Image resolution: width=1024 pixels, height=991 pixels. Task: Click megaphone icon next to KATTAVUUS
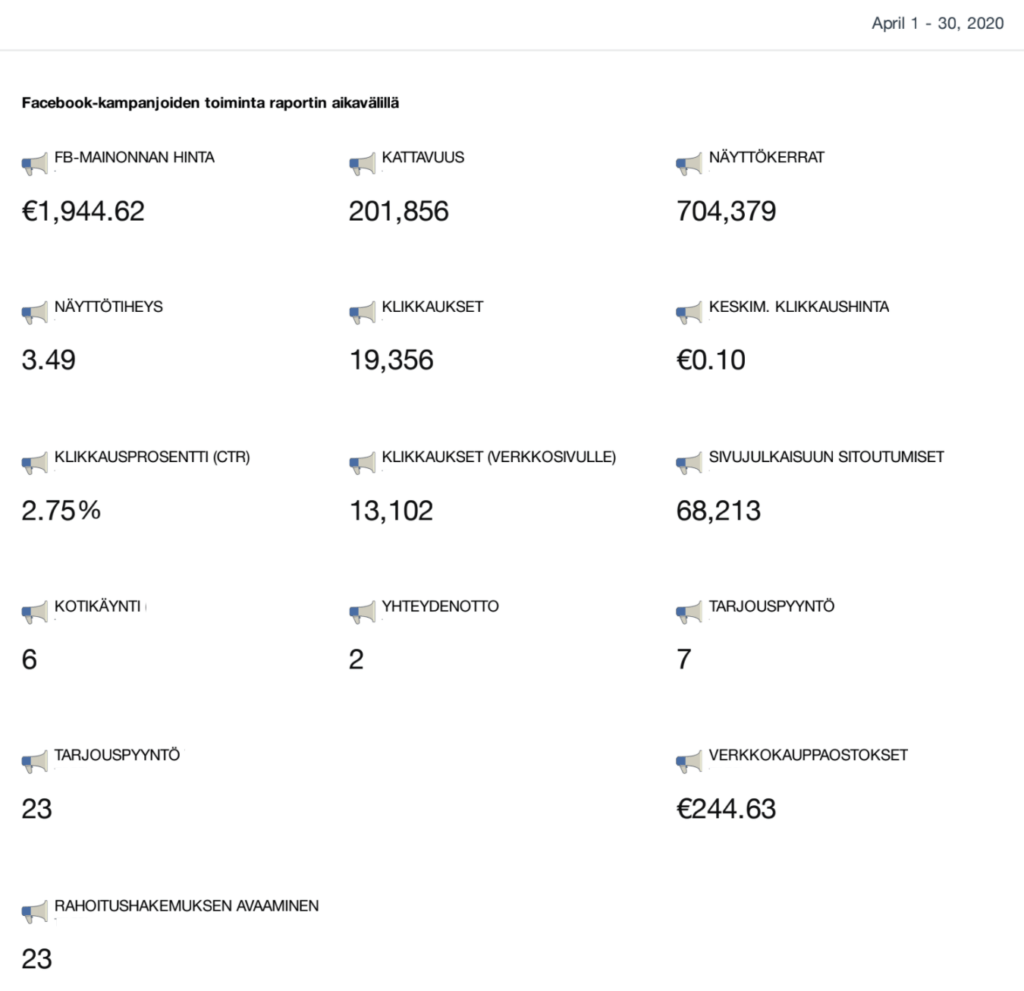point(362,163)
